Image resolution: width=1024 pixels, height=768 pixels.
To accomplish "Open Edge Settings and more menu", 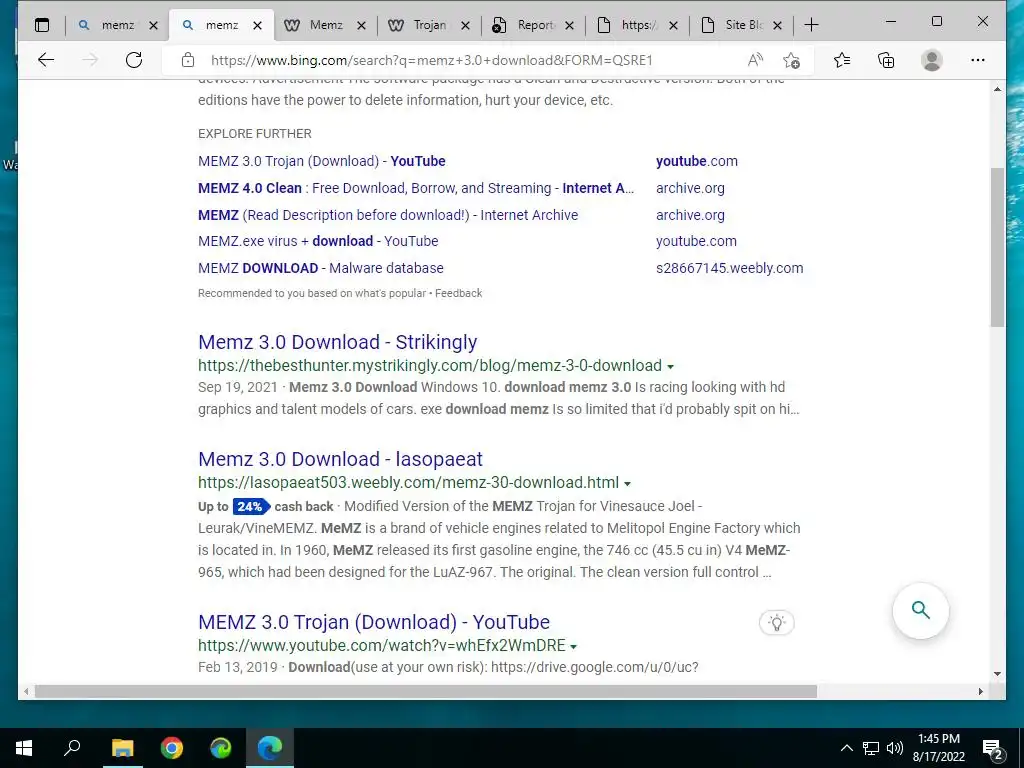I will pos(978,60).
